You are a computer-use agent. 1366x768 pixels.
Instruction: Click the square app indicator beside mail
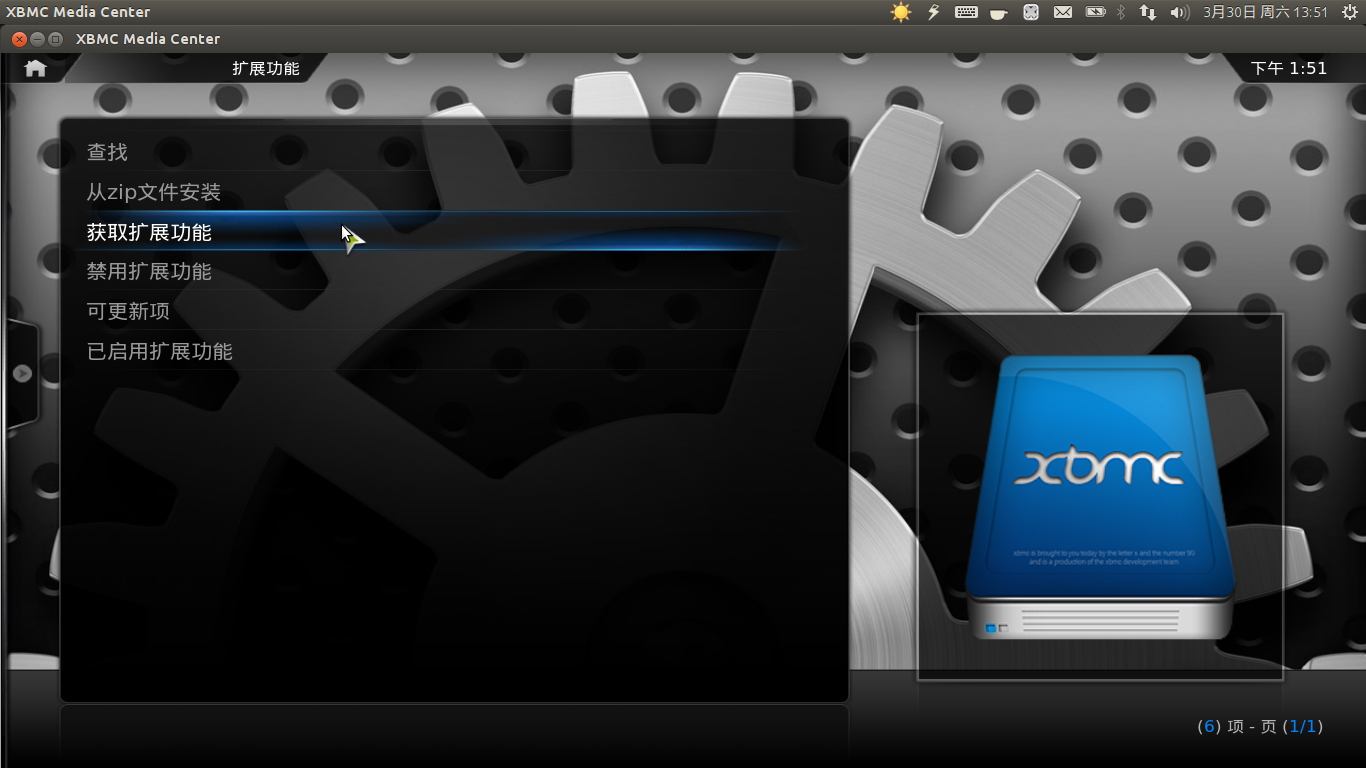point(1031,12)
